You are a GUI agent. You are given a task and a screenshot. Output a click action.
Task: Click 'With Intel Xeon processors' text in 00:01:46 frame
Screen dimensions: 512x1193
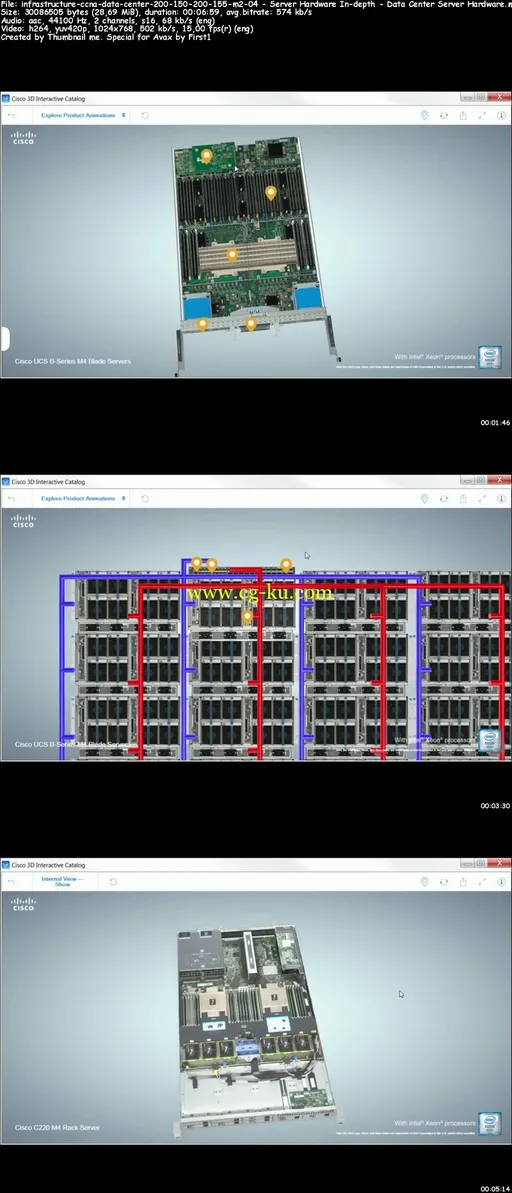[434, 356]
